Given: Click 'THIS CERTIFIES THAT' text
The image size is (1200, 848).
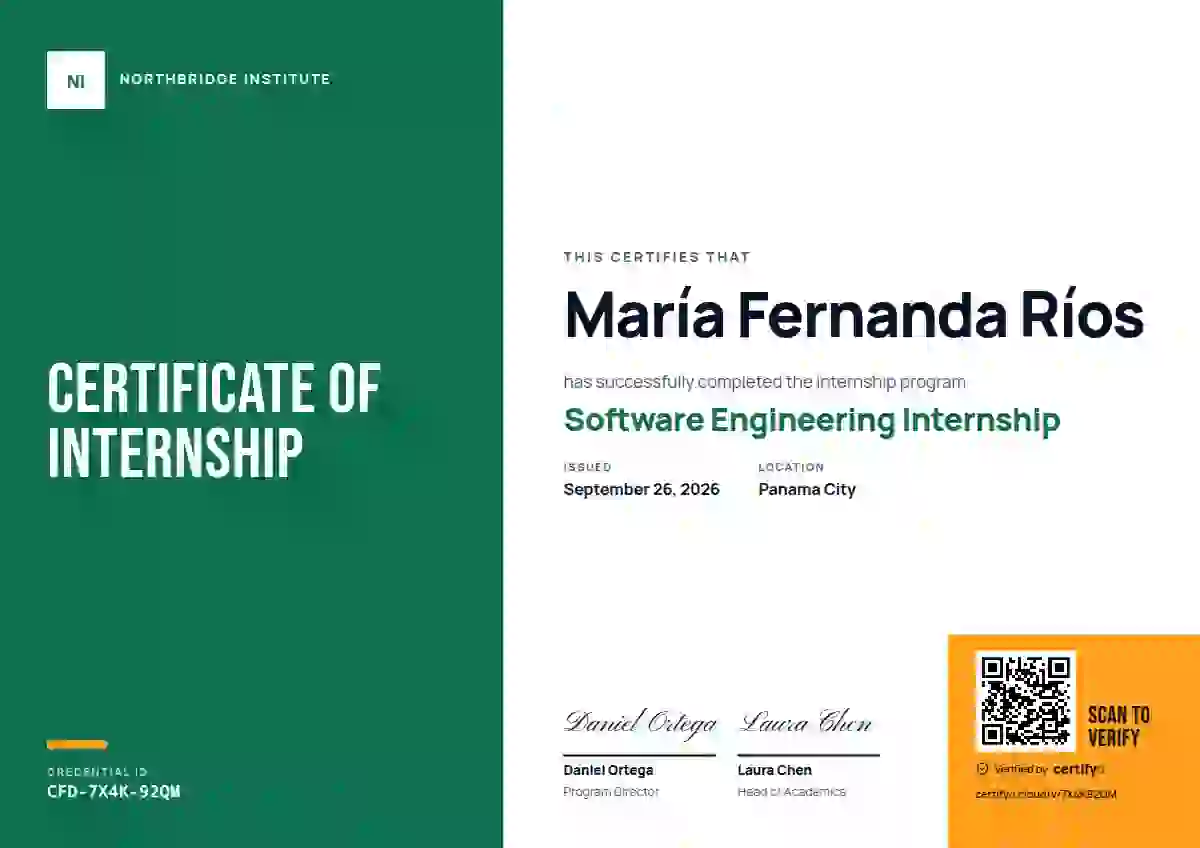Looking at the screenshot, I should point(657,257).
